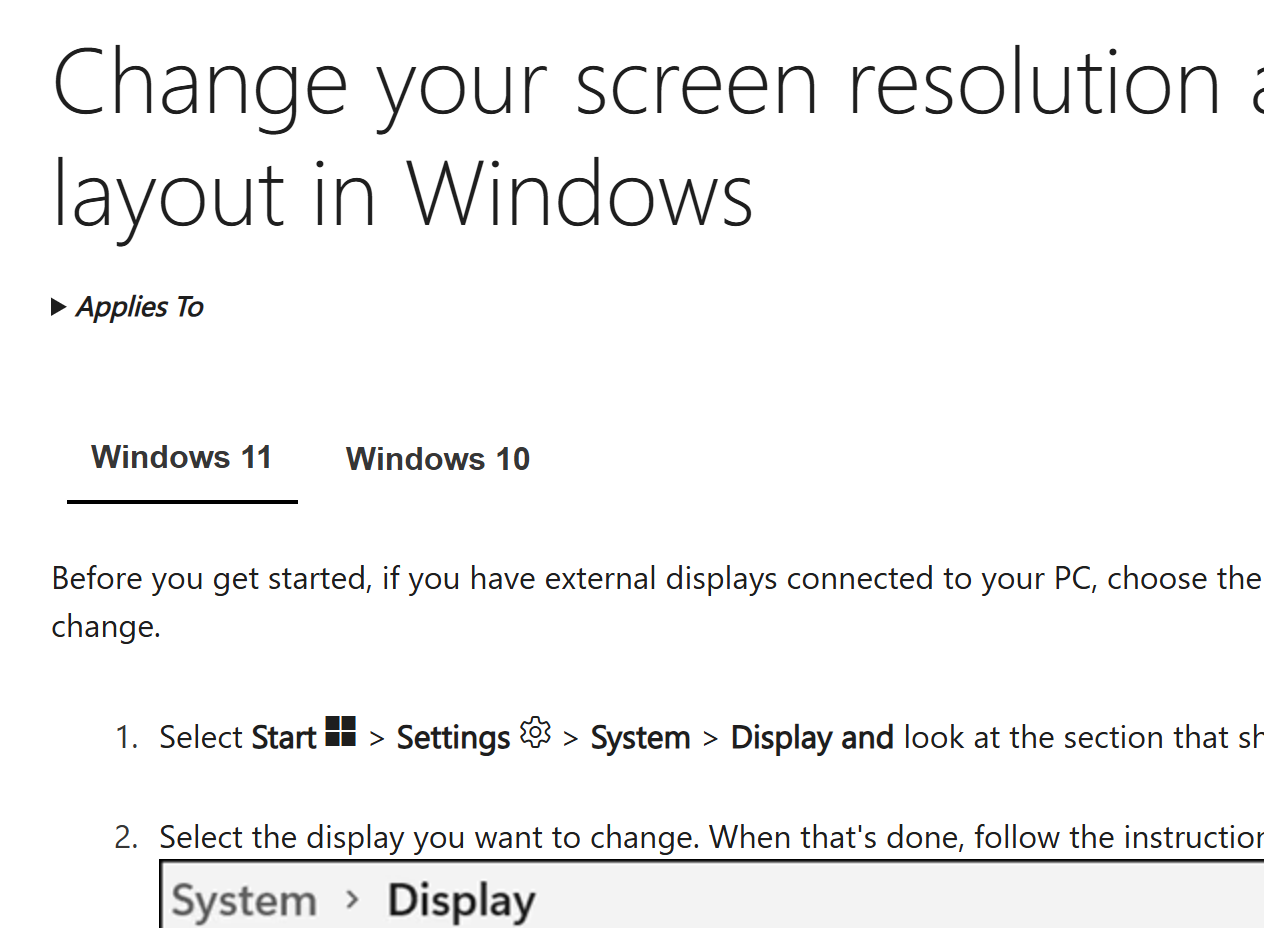The image size is (1264, 928).
Task: Click the italic 'Applies To' text
Action: pyautogui.click(x=138, y=306)
